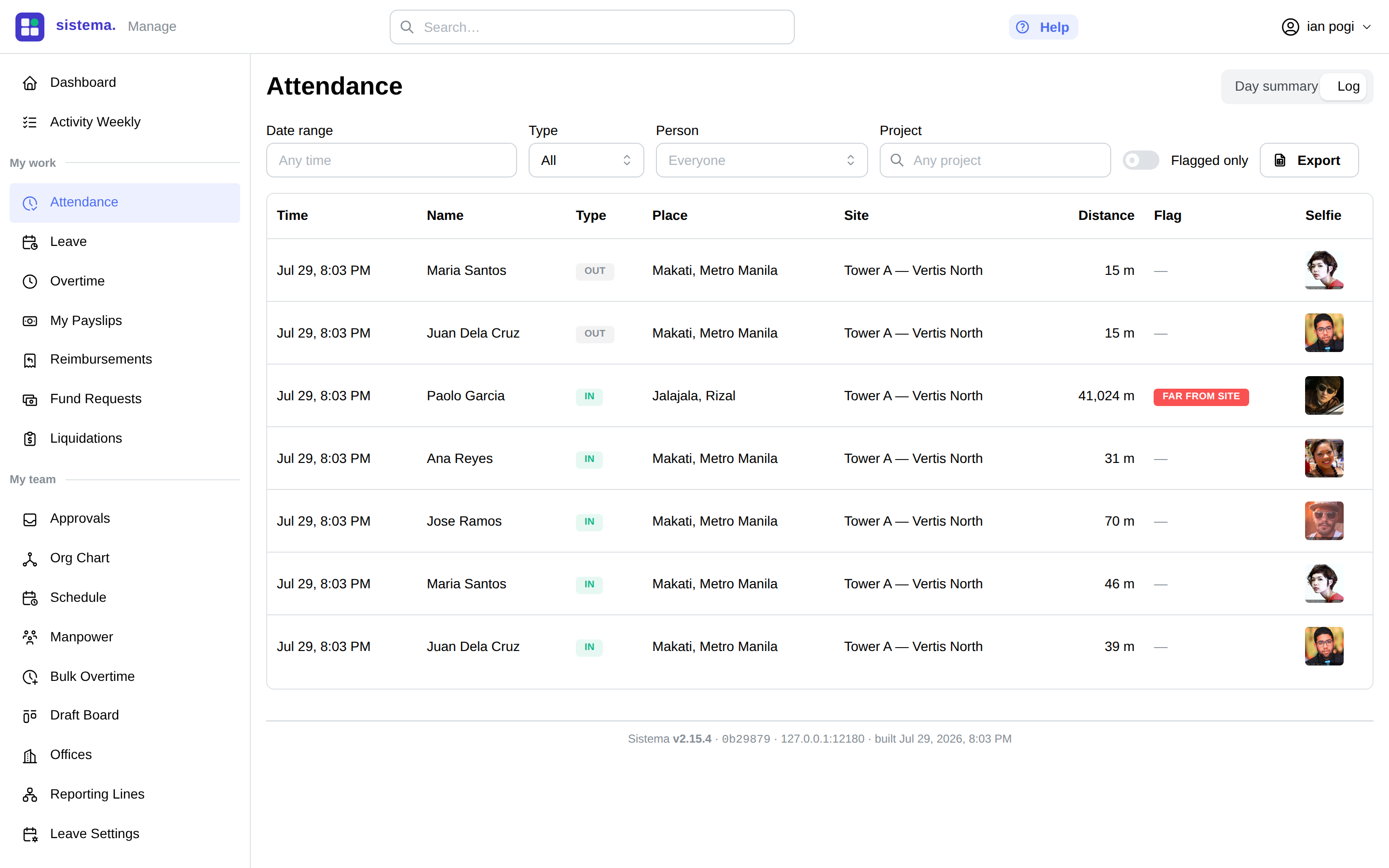Click the Overtime clock icon

coord(30,281)
